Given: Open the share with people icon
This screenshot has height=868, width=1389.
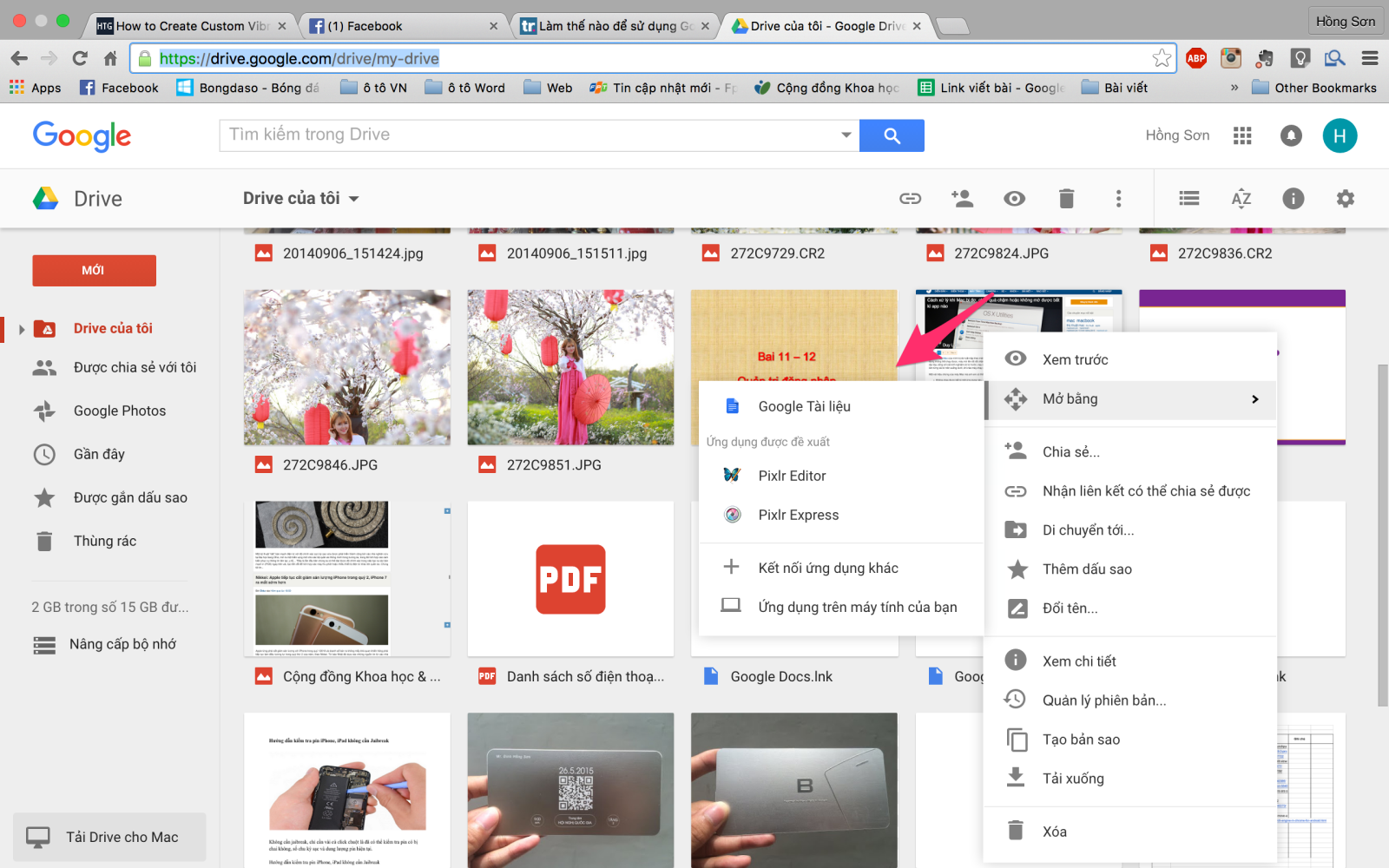Looking at the screenshot, I should coord(962,198).
